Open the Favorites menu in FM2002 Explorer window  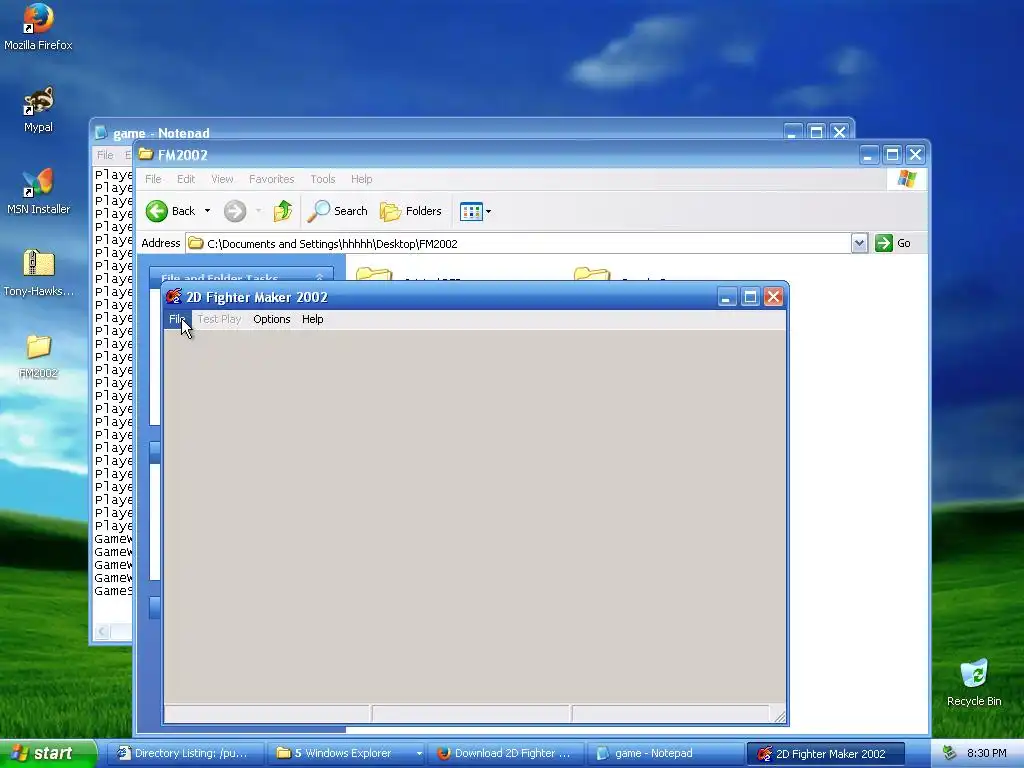pyautogui.click(x=271, y=179)
